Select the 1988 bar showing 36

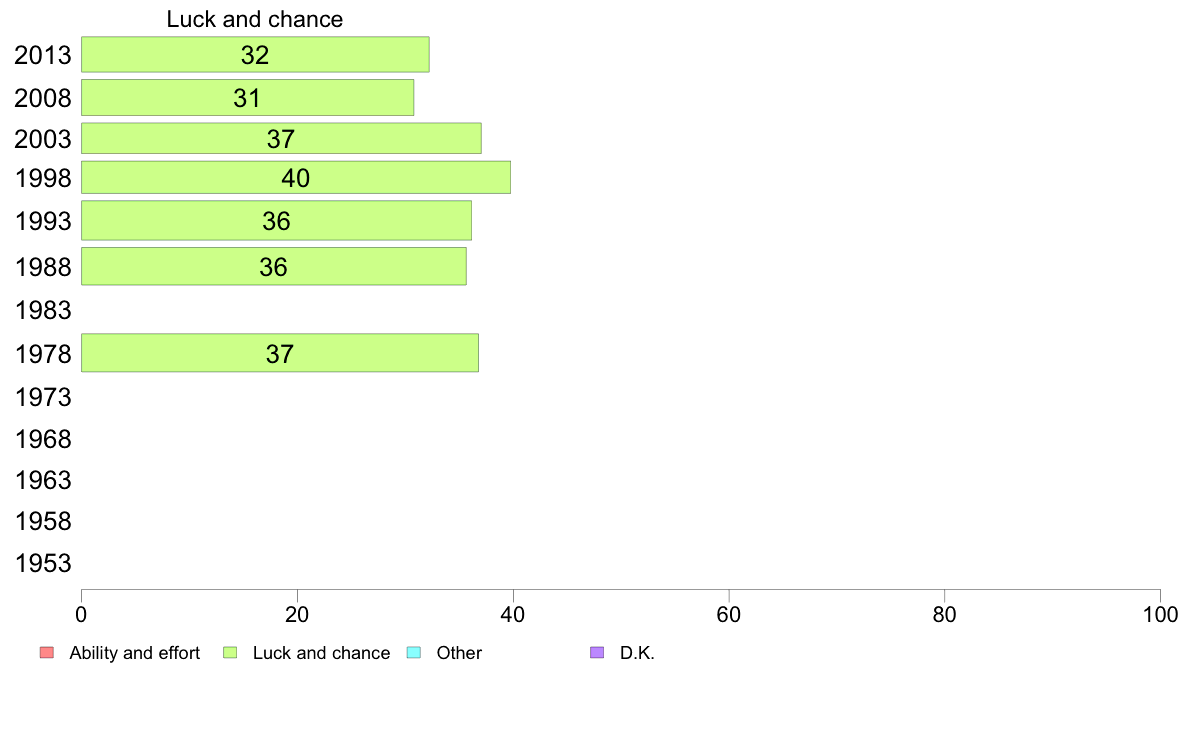pyautogui.click(x=274, y=267)
